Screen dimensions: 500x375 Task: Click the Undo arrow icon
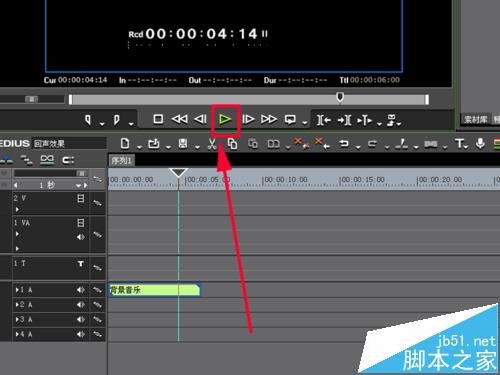(x=344, y=144)
